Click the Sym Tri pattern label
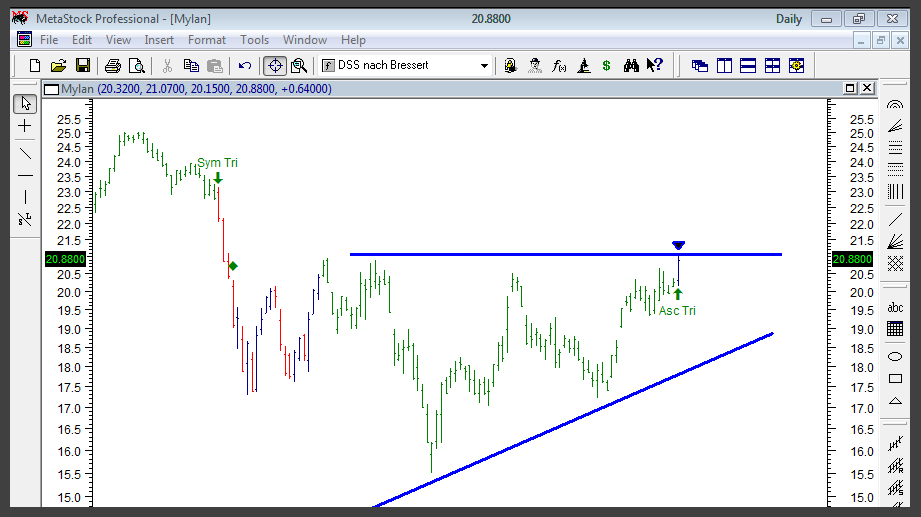Image resolution: width=921 pixels, height=517 pixels. (x=217, y=163)
